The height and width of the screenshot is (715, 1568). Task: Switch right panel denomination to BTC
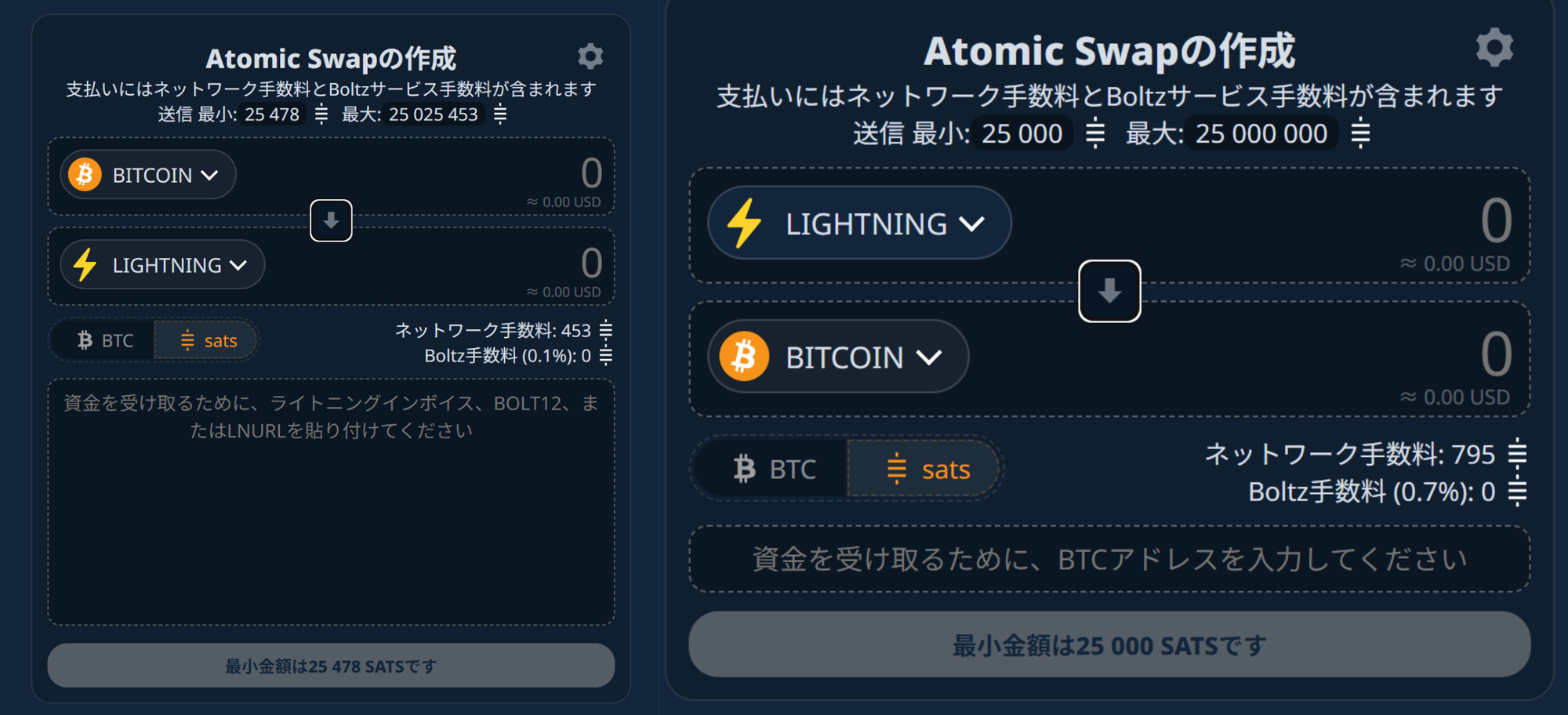click(773, 469)
